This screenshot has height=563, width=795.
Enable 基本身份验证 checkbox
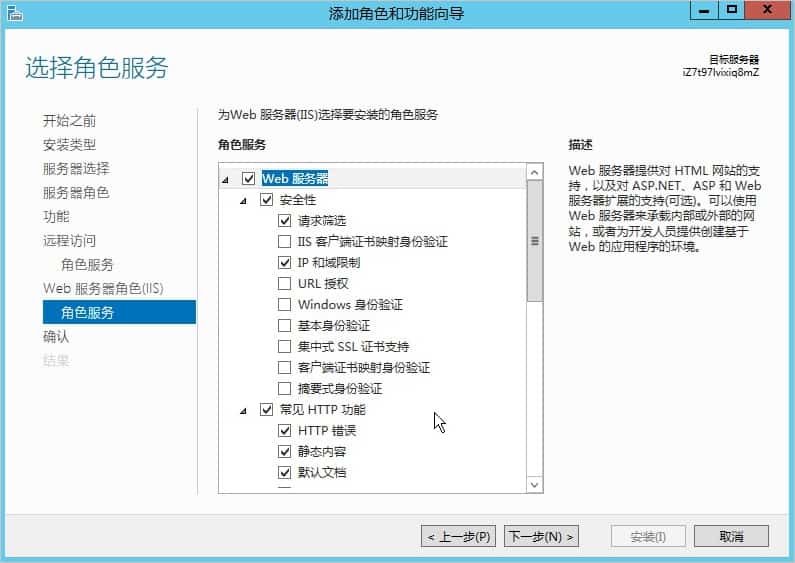click(x=285, y=326)
